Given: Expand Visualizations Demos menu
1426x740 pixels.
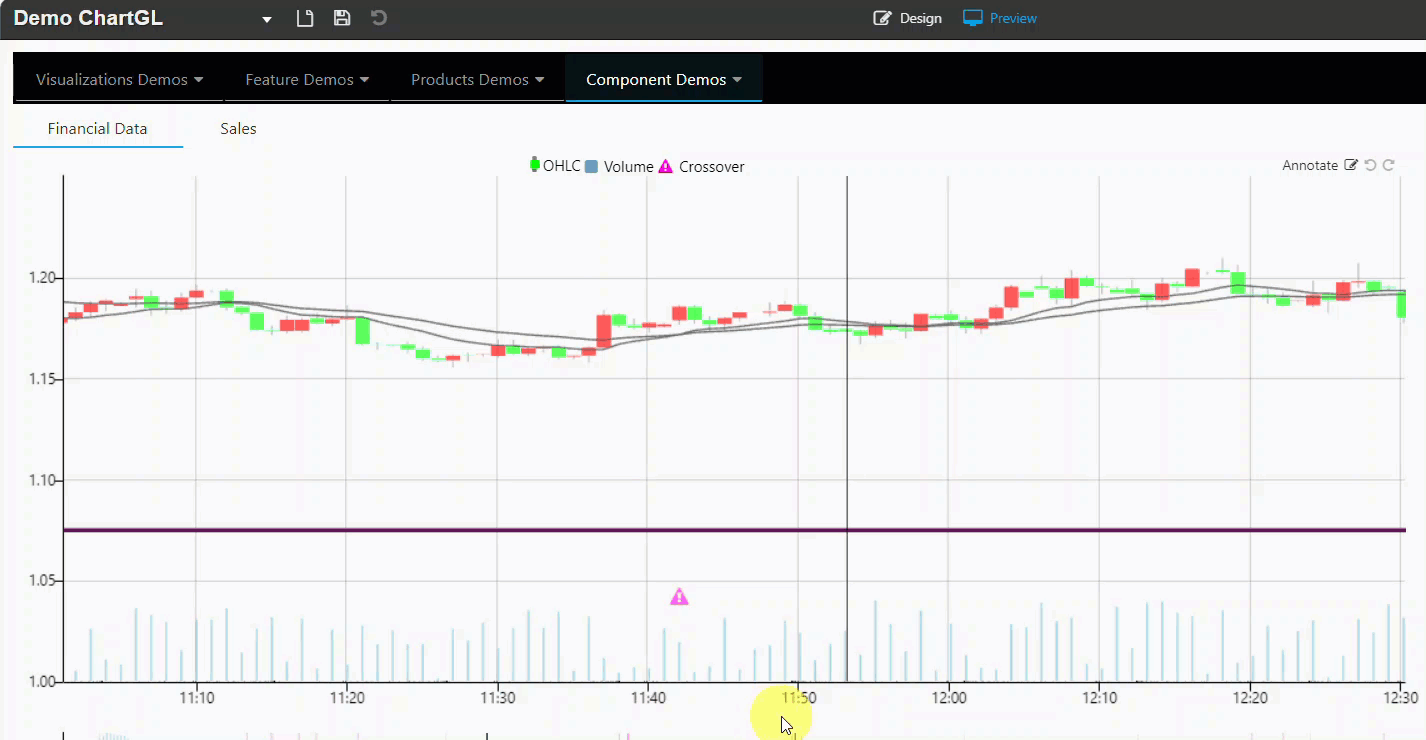Looking at the screenshot, I should [119, 80].
